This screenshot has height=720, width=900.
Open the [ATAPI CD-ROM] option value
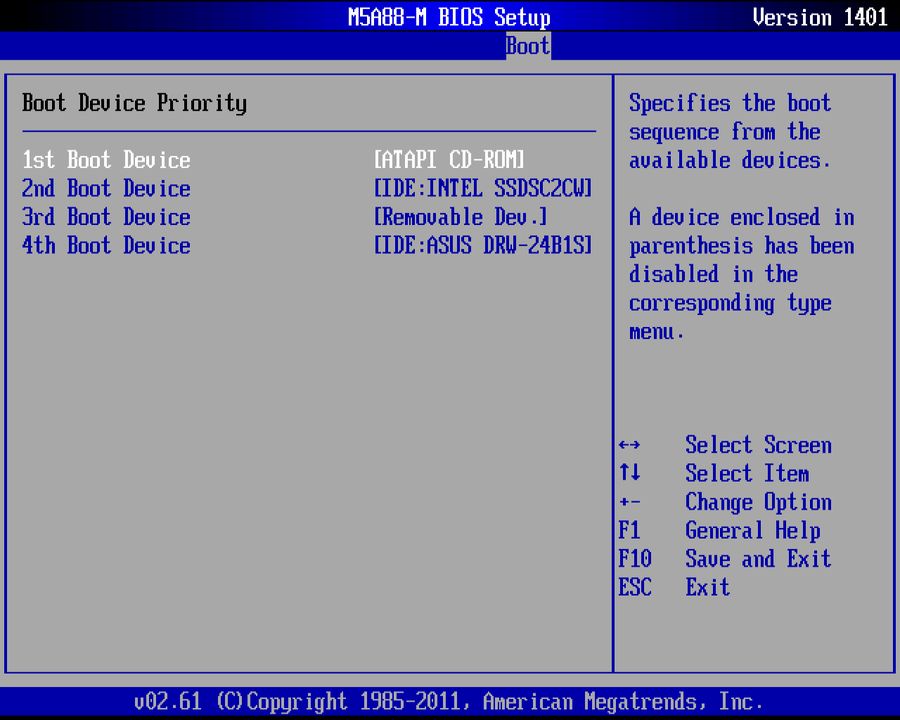(x=449, y=160)
